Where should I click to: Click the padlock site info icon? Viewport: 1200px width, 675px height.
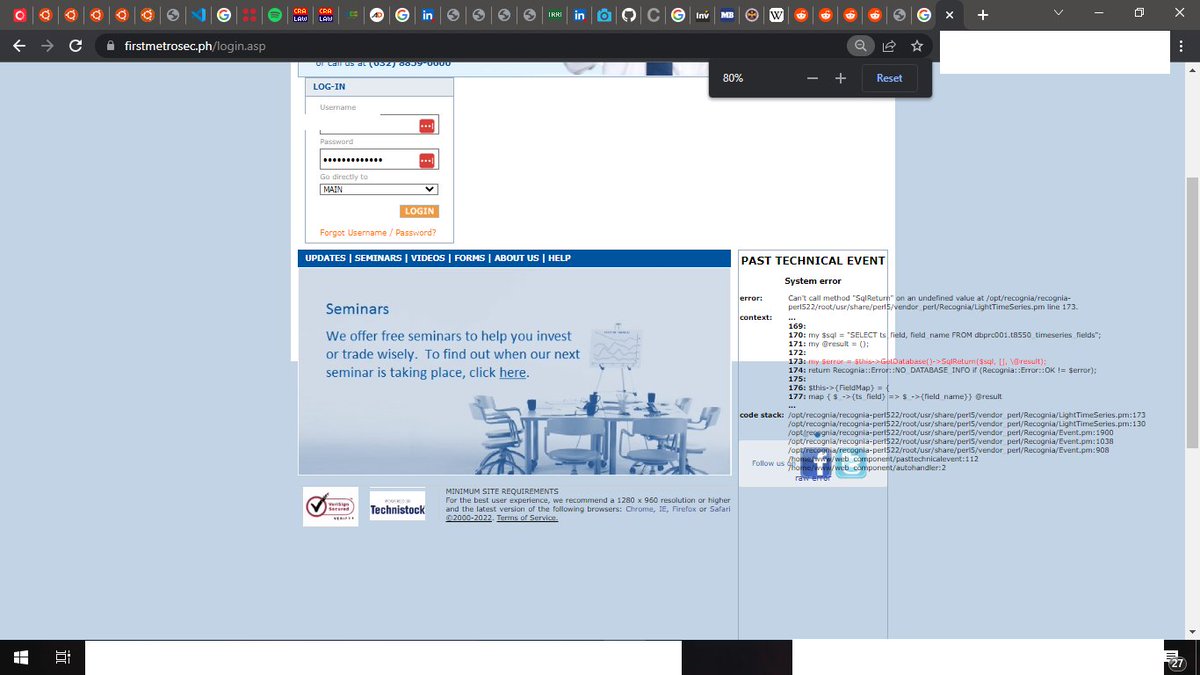pos(110,46)
